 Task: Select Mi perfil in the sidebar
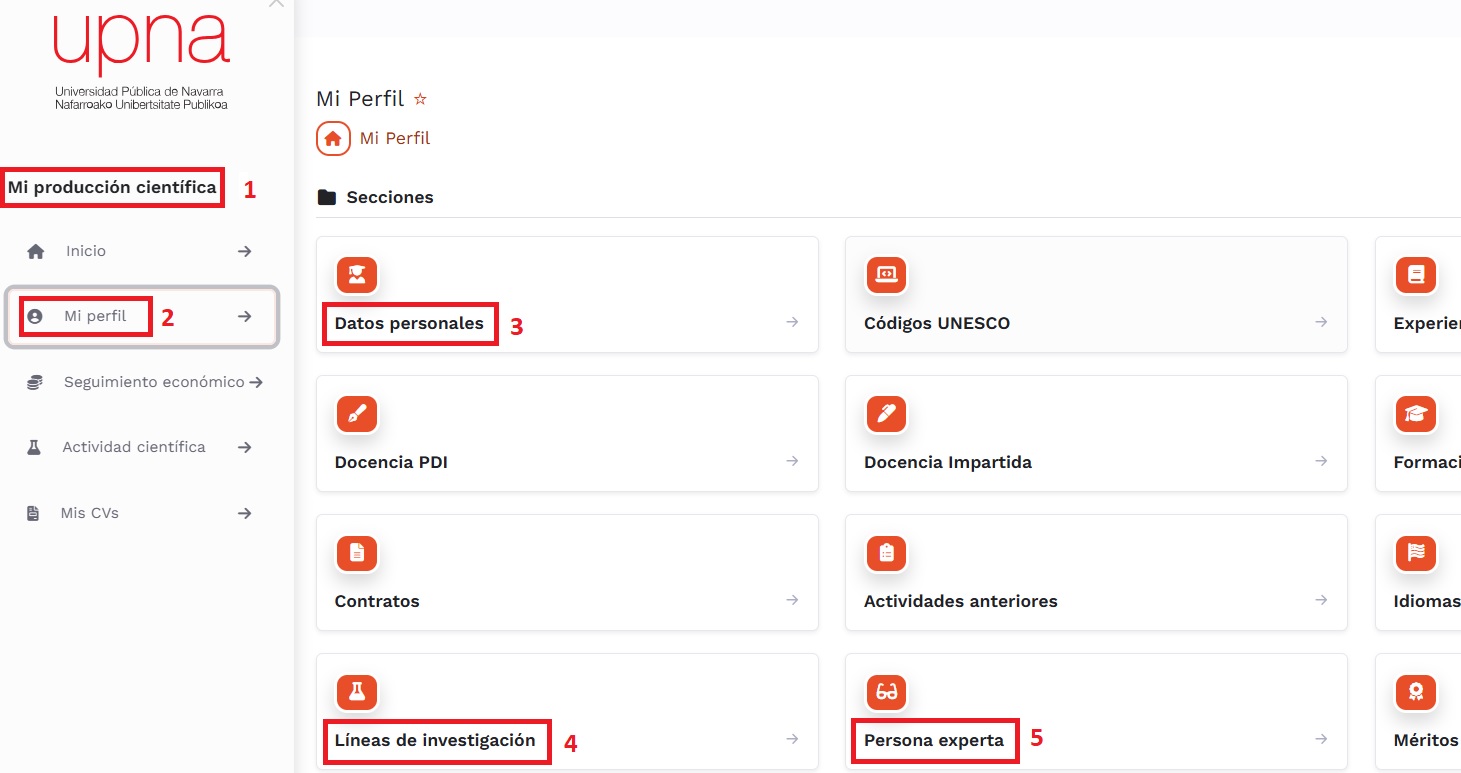pos(95,316)
